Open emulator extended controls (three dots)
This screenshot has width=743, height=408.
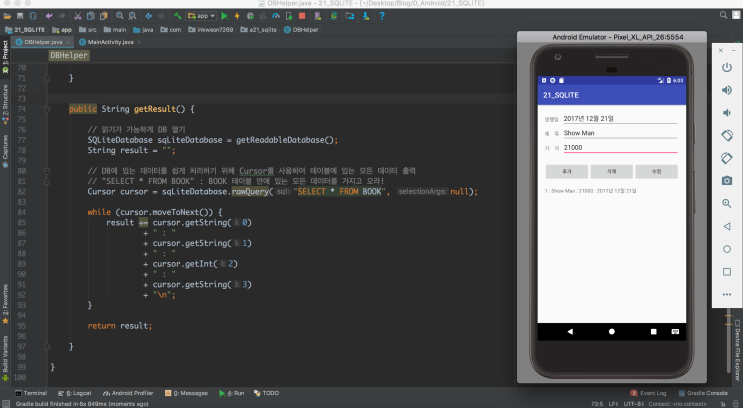tap(727, 292)
